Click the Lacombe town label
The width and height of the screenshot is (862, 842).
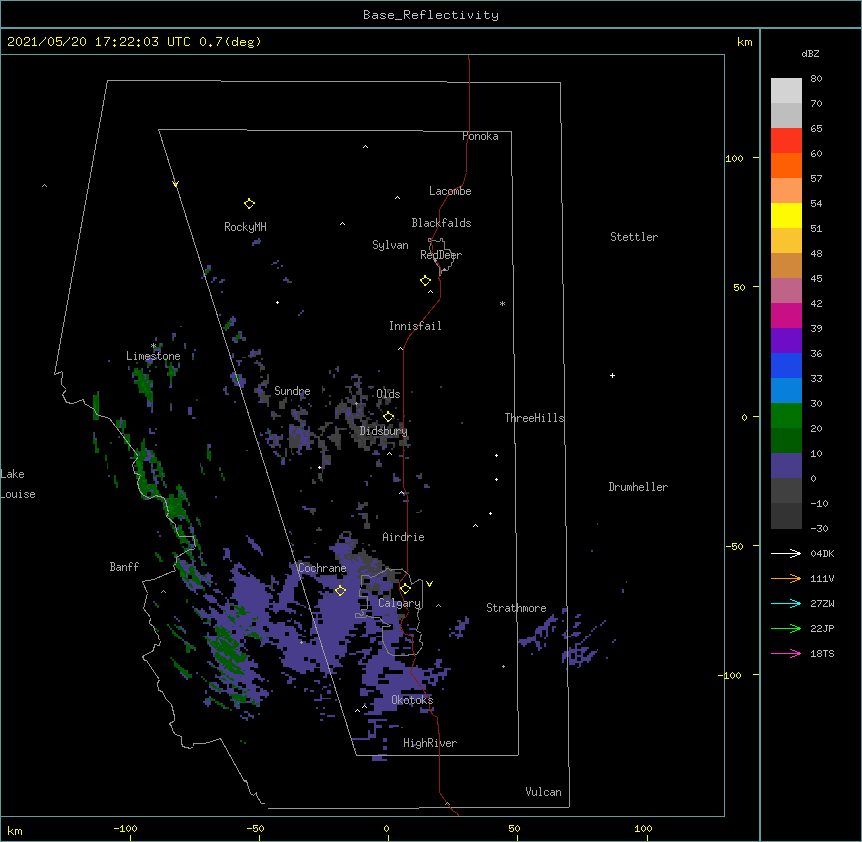pos(450,191)
